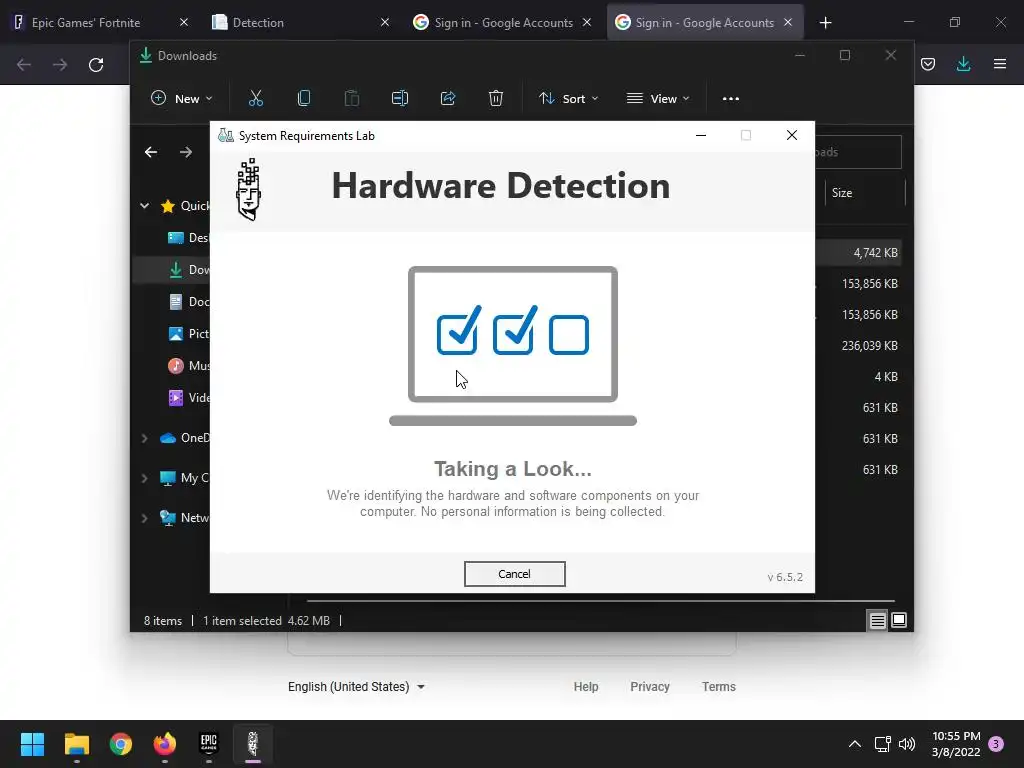Expand the OneDrive tree node
The height and width of the screenshot is (768, 1024).
tap(144, 438)
